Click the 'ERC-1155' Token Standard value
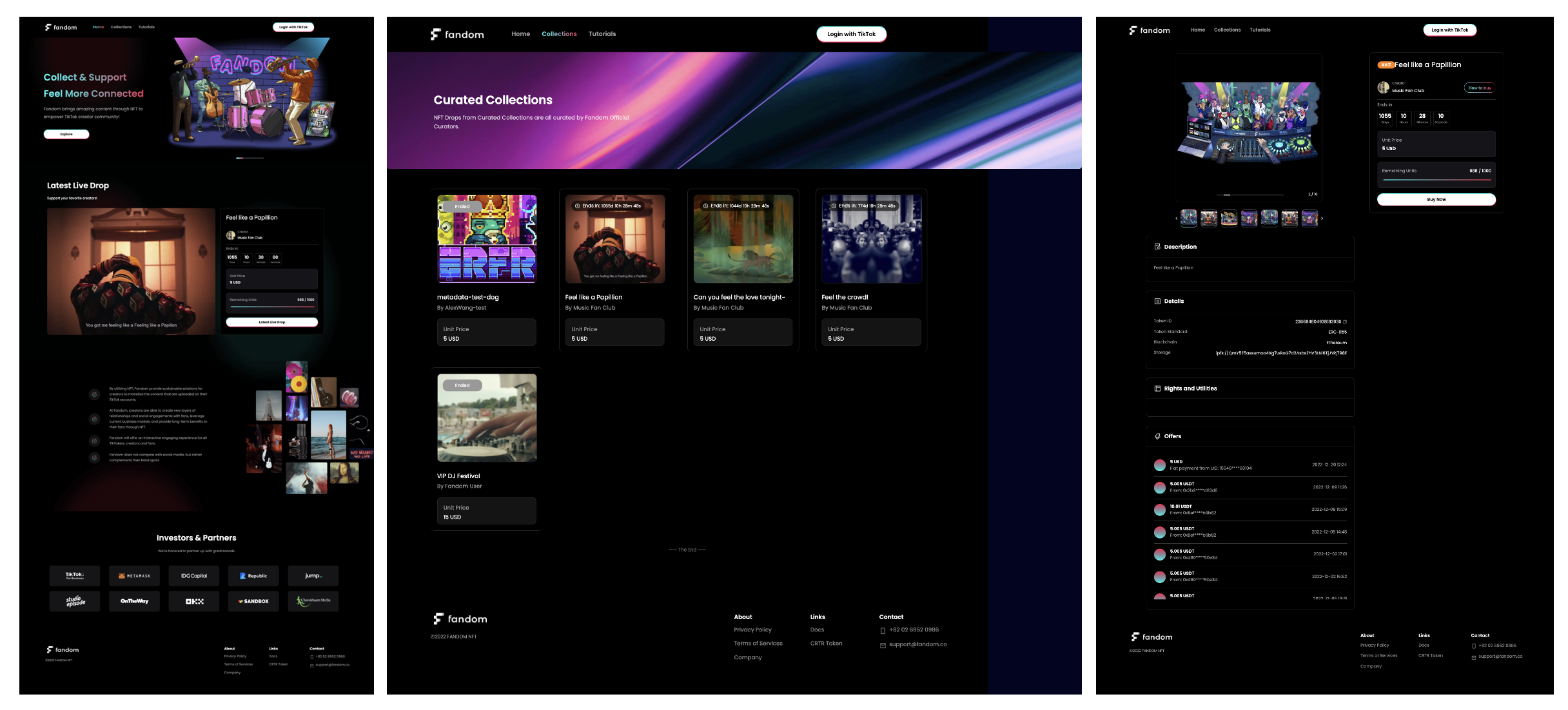 click(x=1337, y=332)
